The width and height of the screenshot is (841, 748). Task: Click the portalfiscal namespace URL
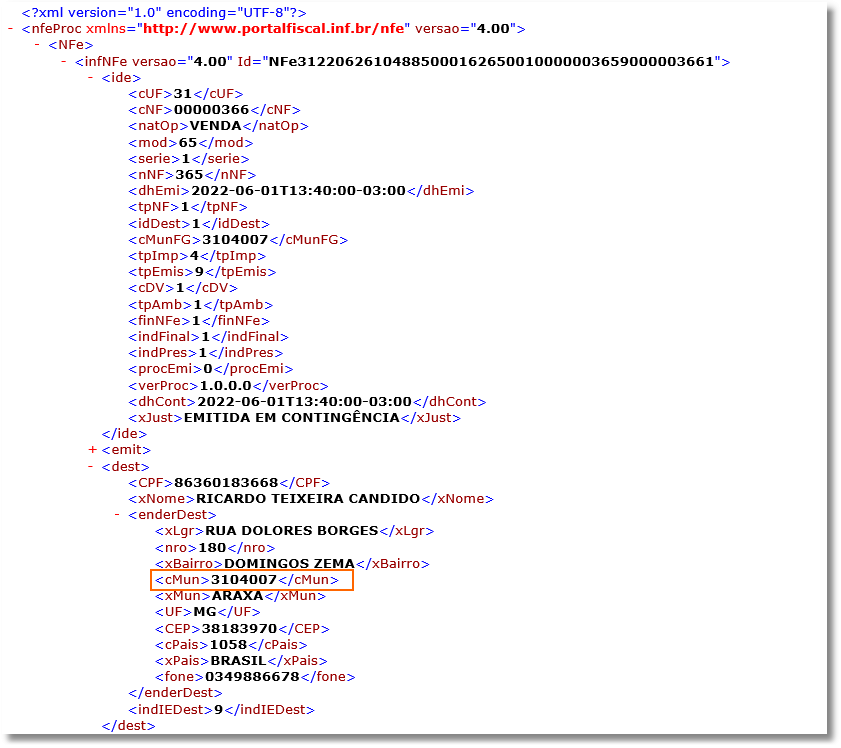point(274,28)
